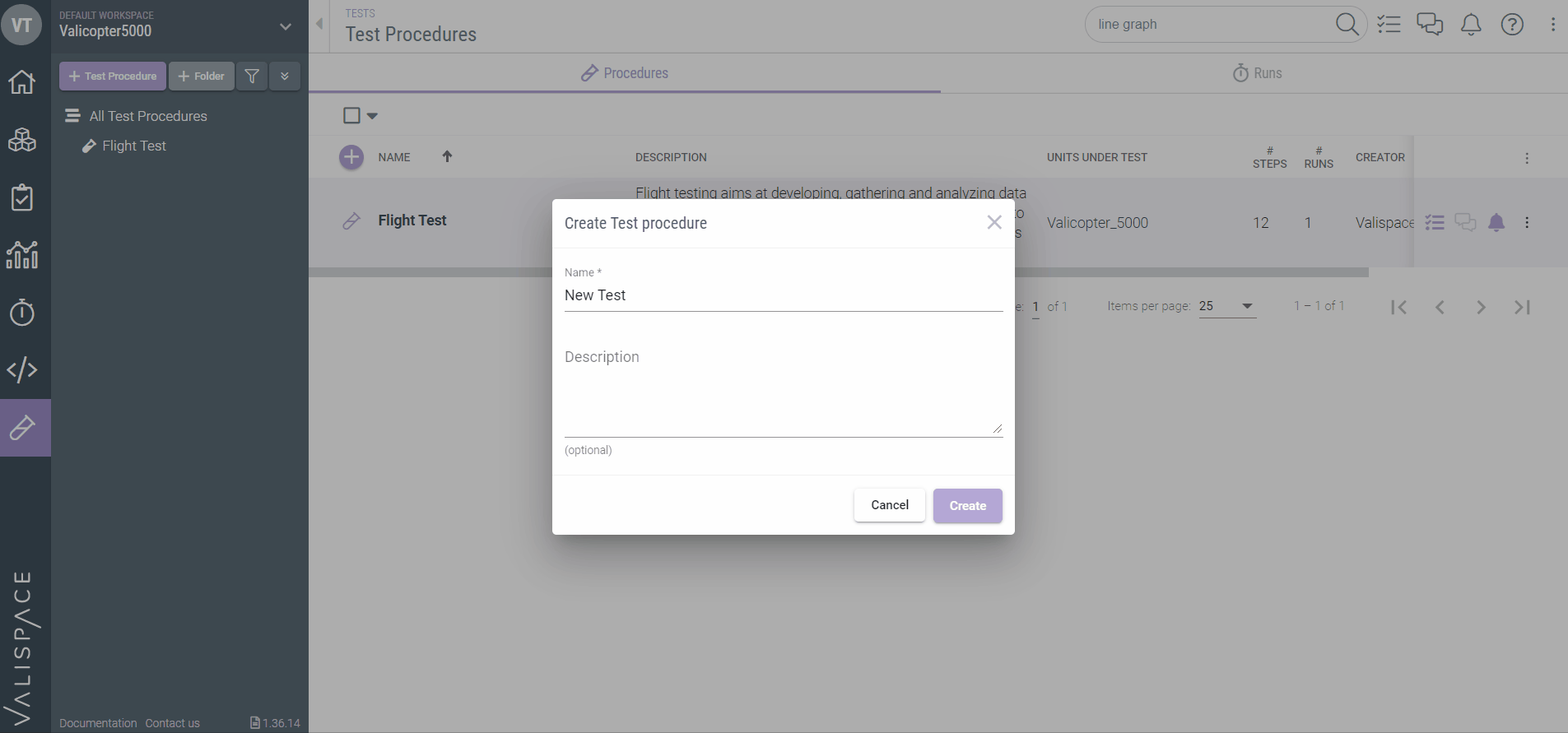The image size is (1568, 733).
Task: Select the Procedures tab
Action: click(x=625, y=73)
